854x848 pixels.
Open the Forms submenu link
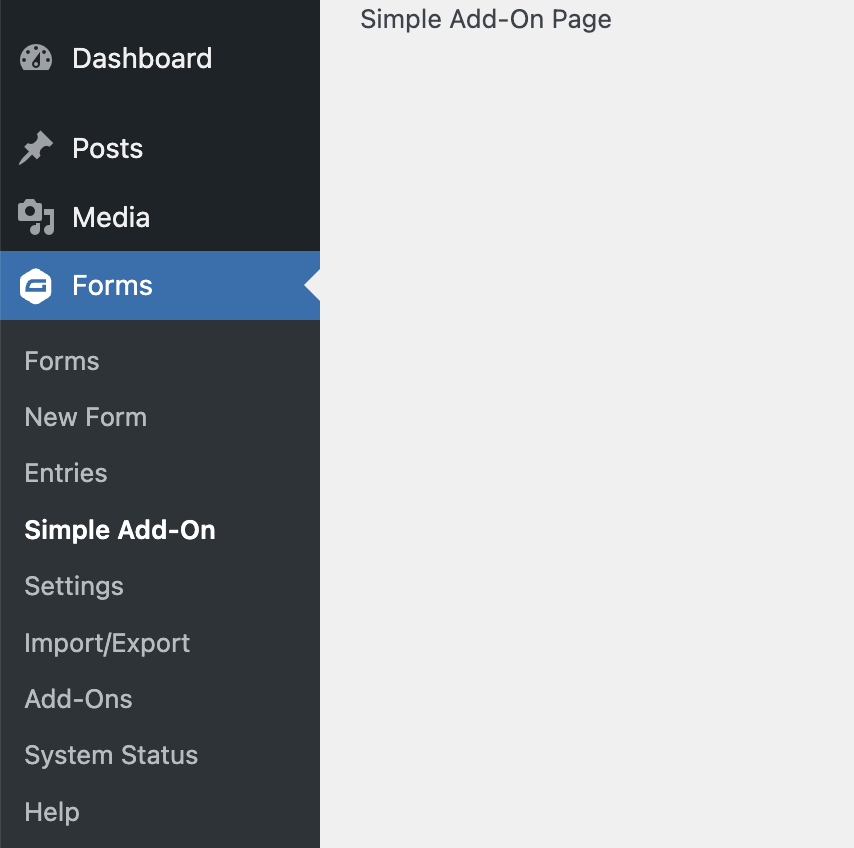[x=62, y=361]
